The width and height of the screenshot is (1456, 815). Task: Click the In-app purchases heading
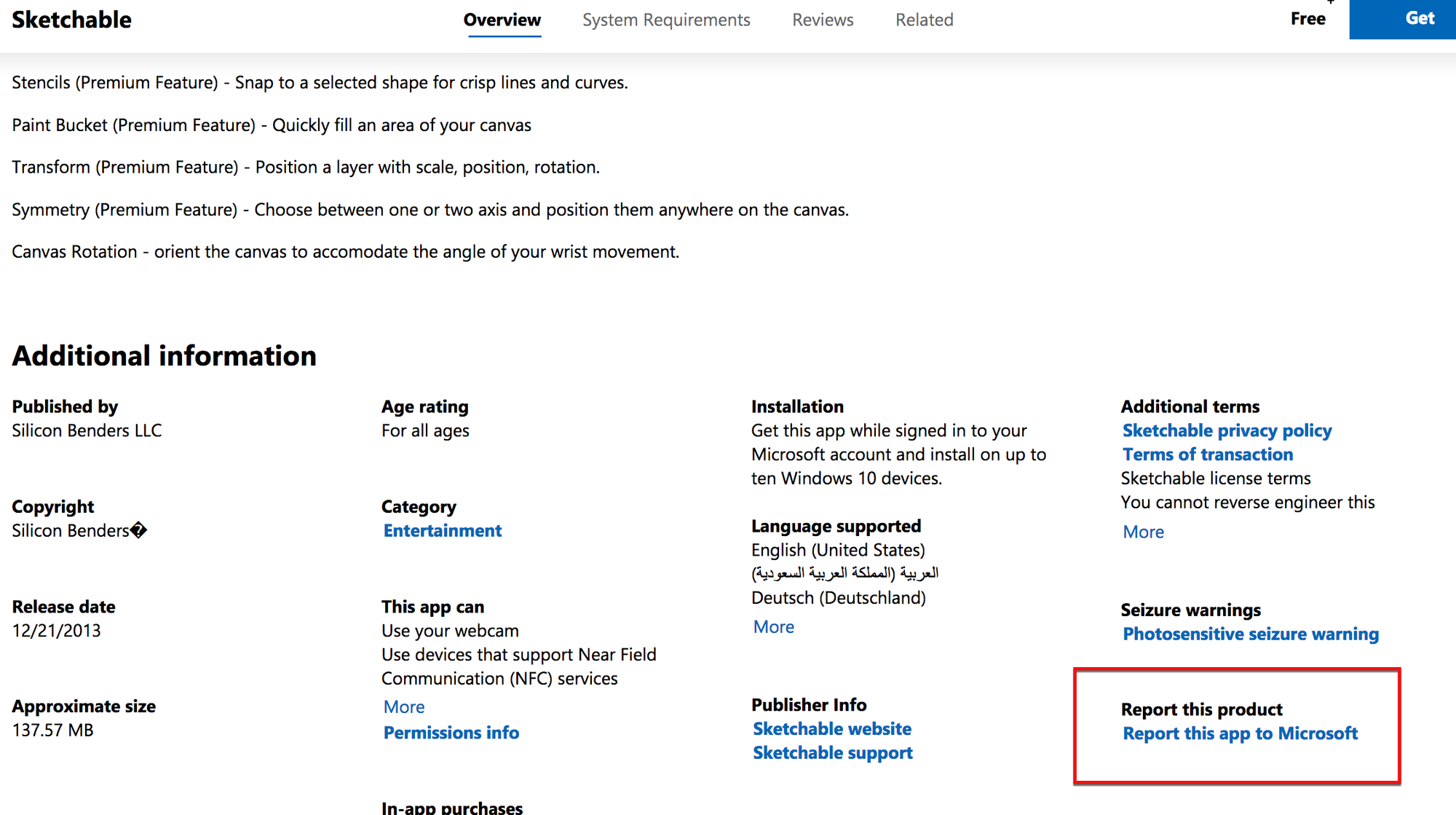451,807
